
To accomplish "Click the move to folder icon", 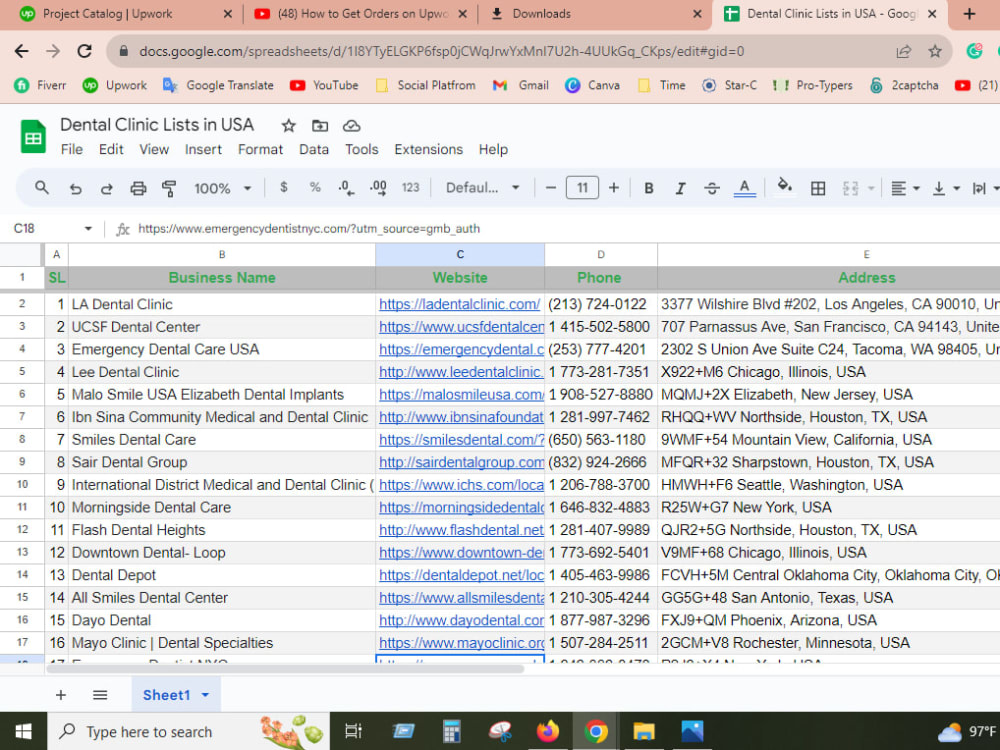I will tap(320, 126).
